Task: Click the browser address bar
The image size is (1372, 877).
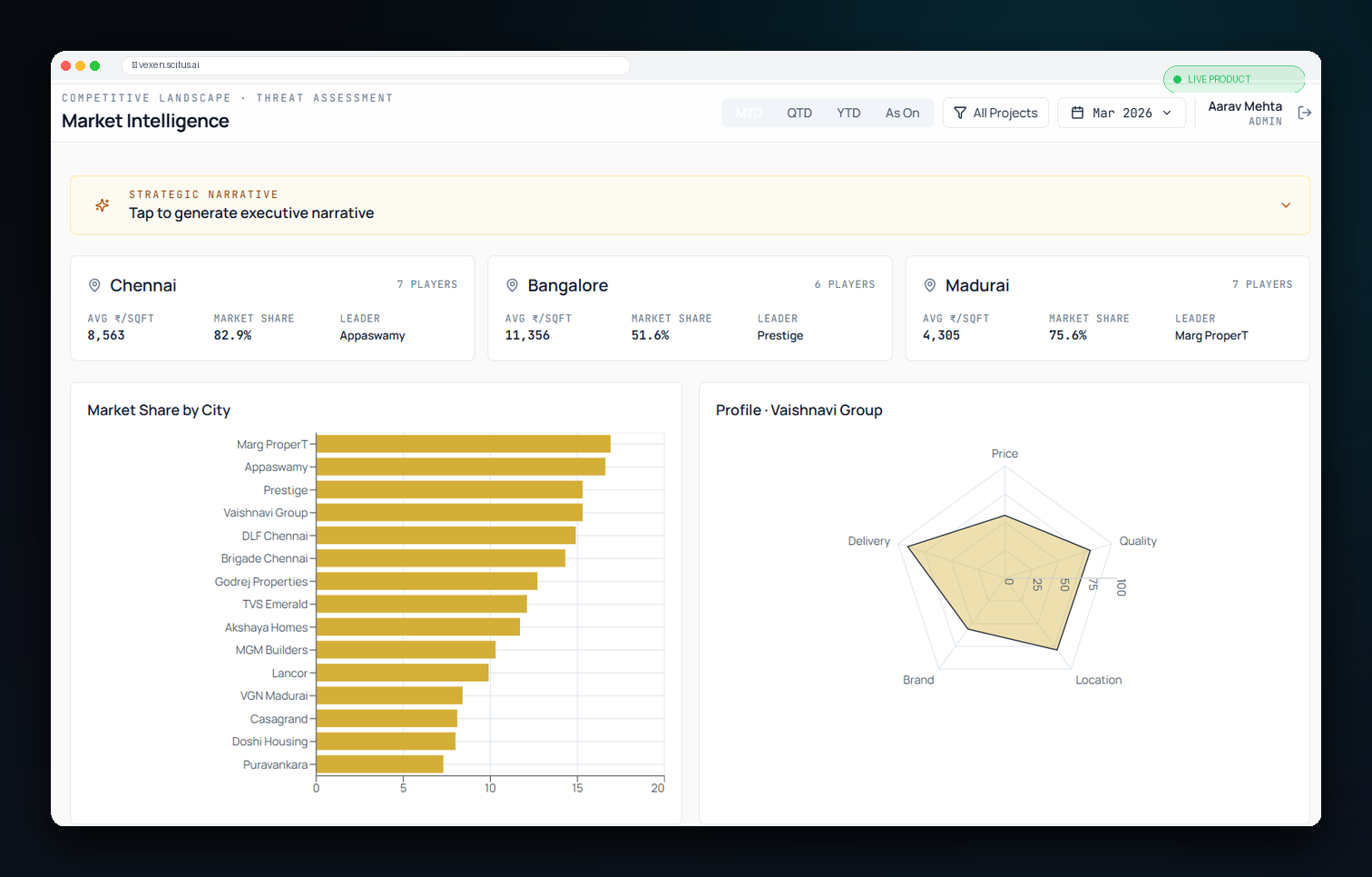Action: click(376, 65)
